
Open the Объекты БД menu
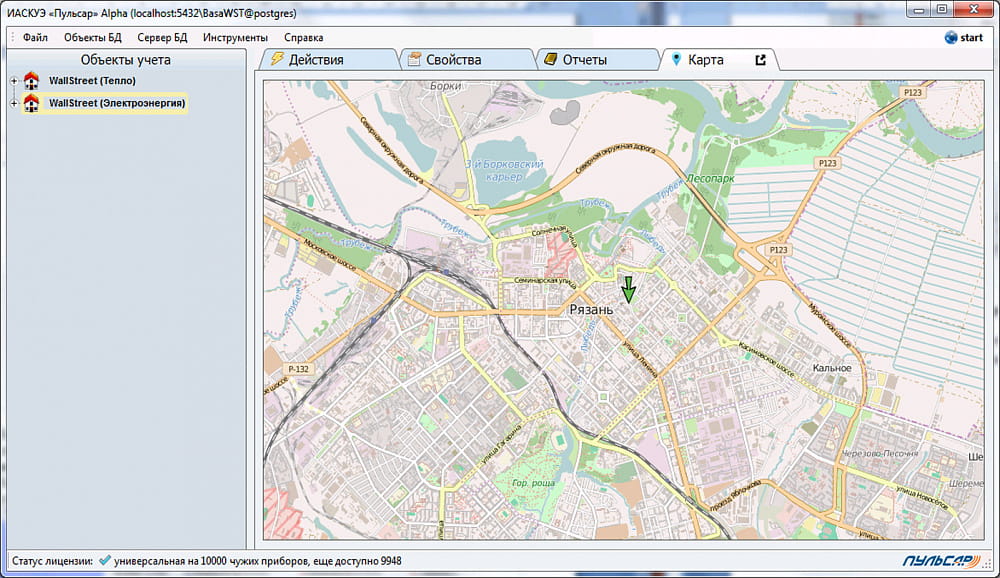[x=93, y=38]
